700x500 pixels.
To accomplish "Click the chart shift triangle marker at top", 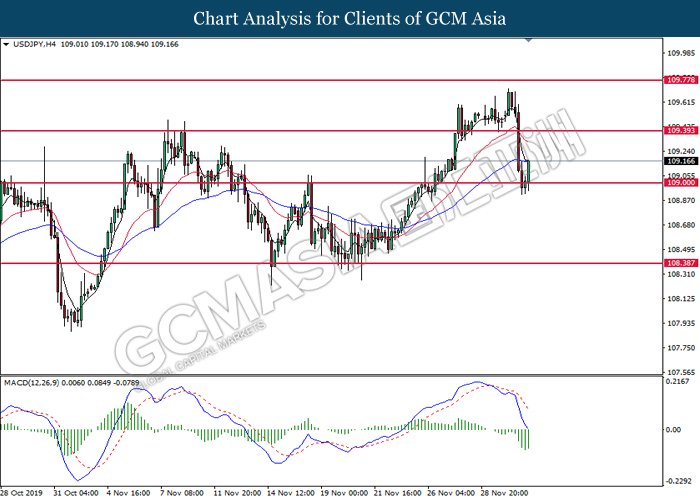I will pyautogui.click(x=529, y=40).
